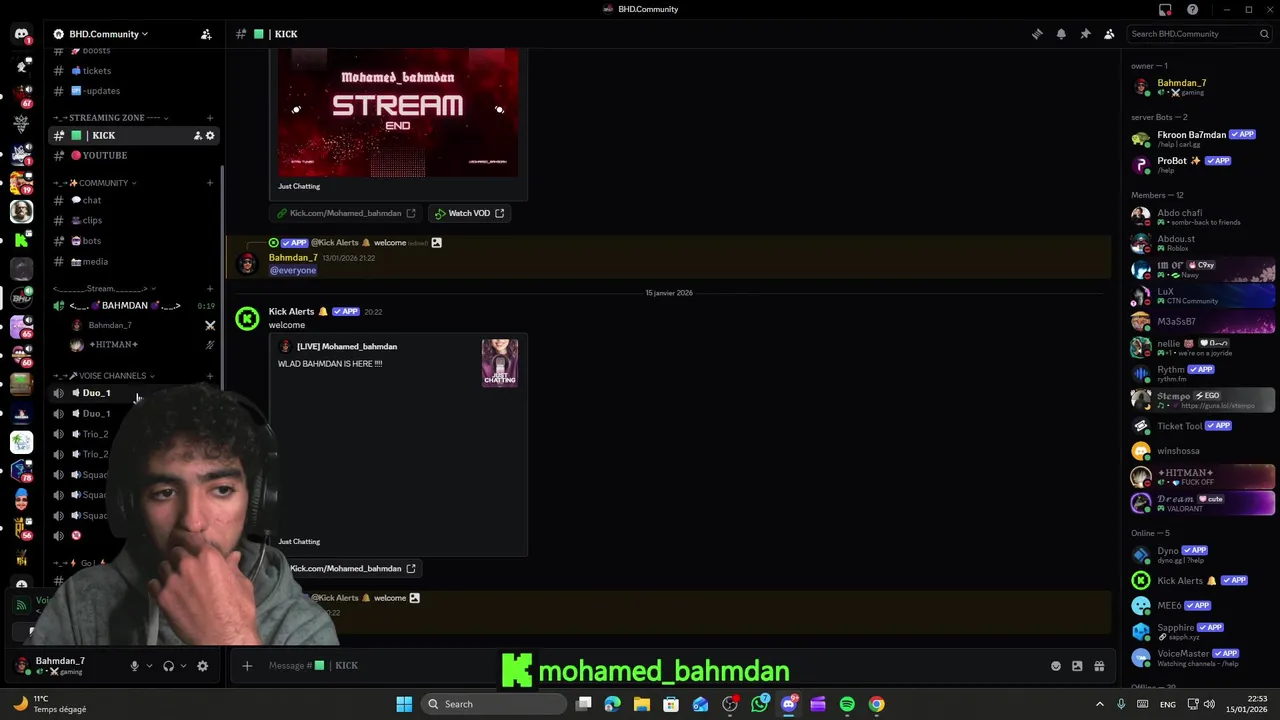Viewport: 1280px width, 720px height.
Task: Open sticker picker in message bar
Action: [1077, 666]
